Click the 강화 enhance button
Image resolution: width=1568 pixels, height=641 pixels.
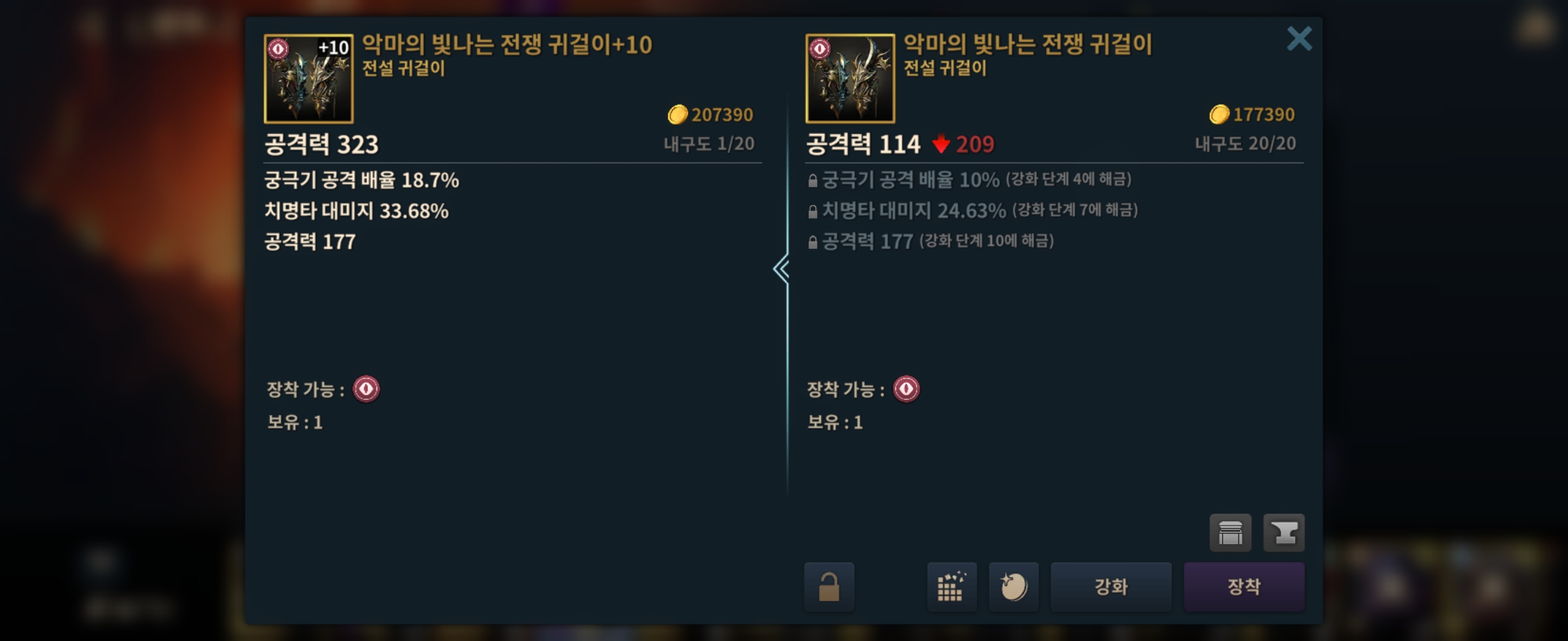[x=1111, y=587]
